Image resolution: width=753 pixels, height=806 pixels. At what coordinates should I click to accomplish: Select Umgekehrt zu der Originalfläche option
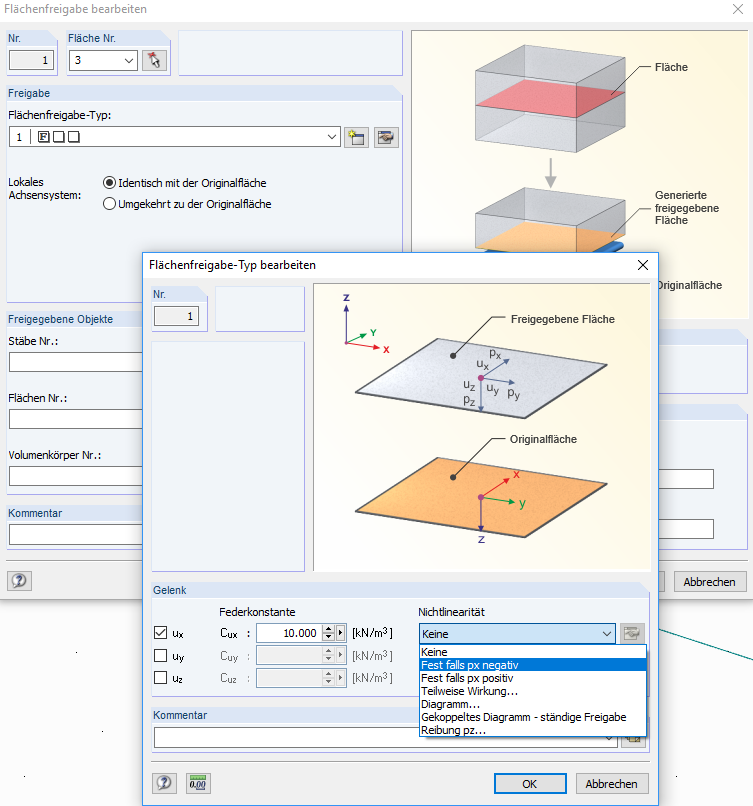click(x=109, y=204)
